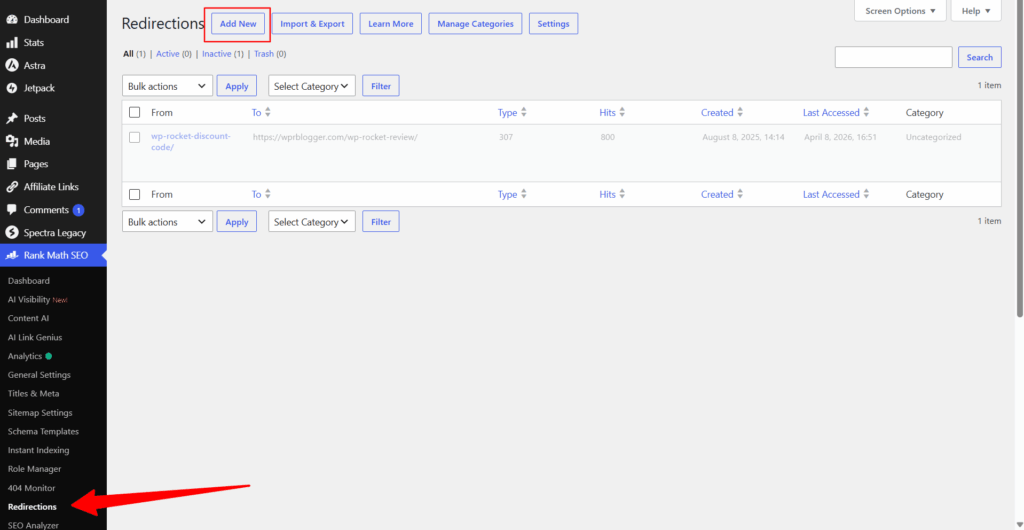Click the top Apply button
This screenshot has height=530, width=1024.
point(236,86)
